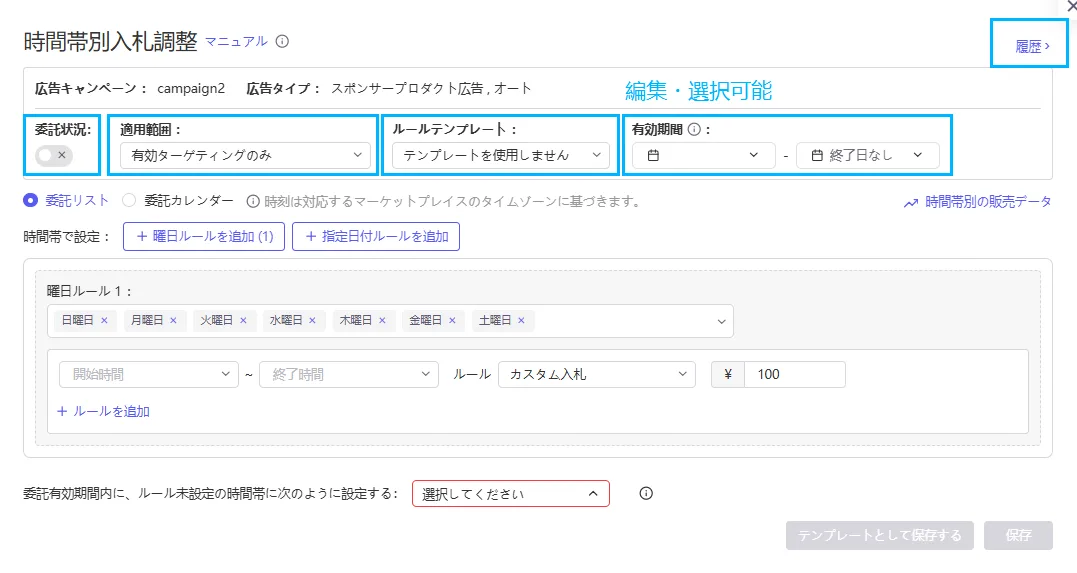Select the 委託リスト radio button
The image size is (1077, 573).
coord(30,201)
